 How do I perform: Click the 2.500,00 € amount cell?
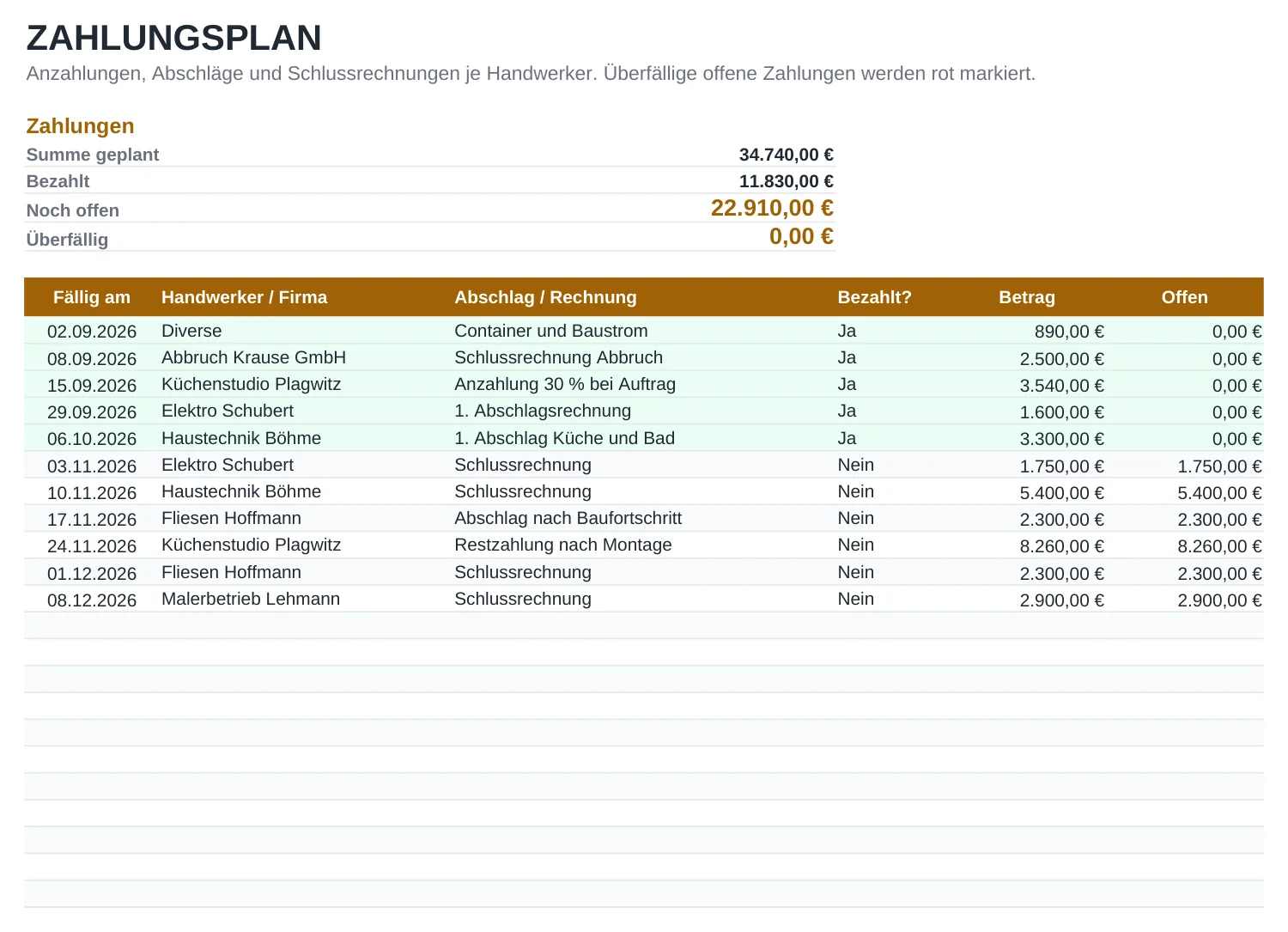tap(1062, 359)
